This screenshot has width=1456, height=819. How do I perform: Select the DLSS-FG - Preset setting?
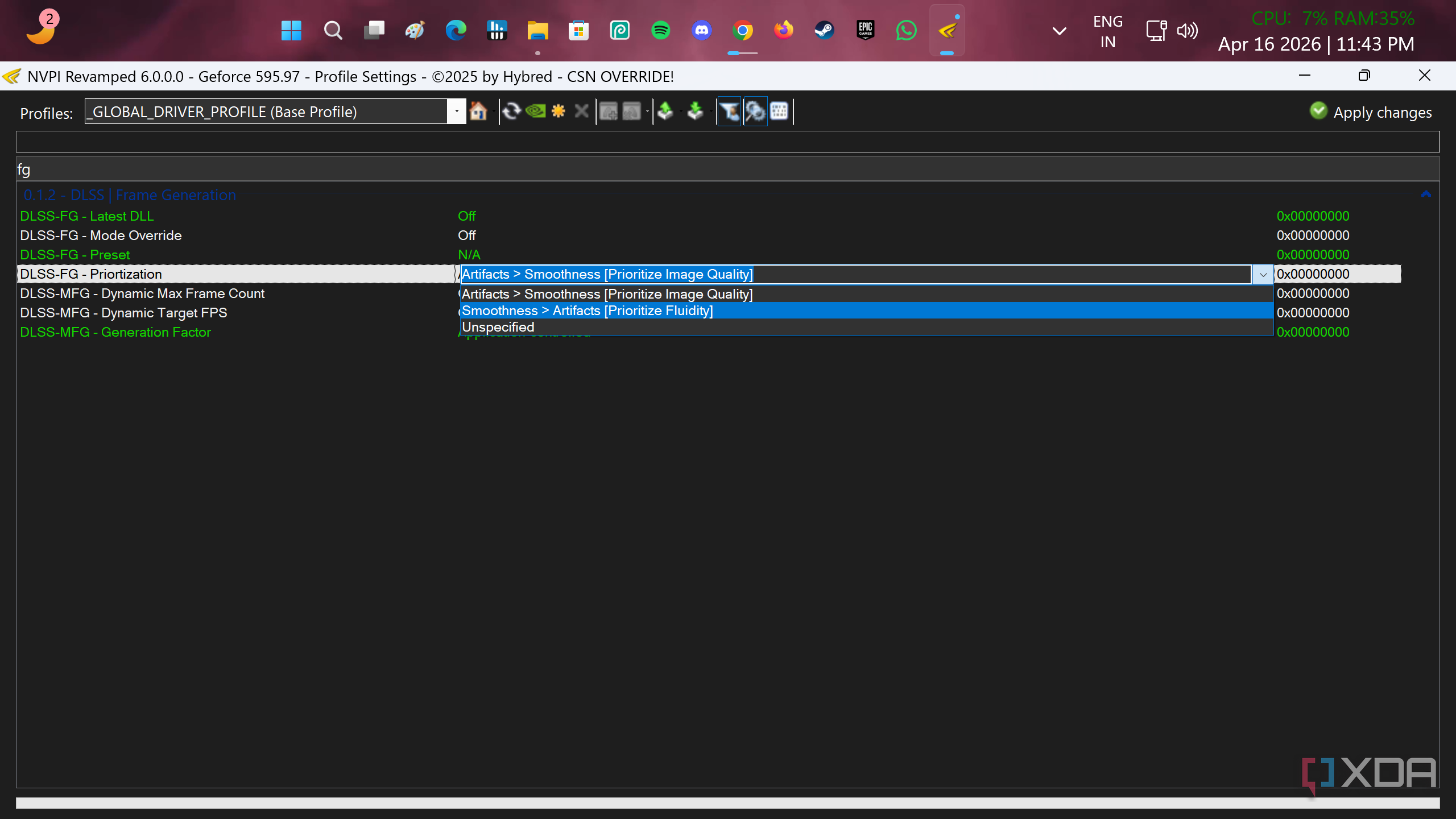tap(75, 255)
